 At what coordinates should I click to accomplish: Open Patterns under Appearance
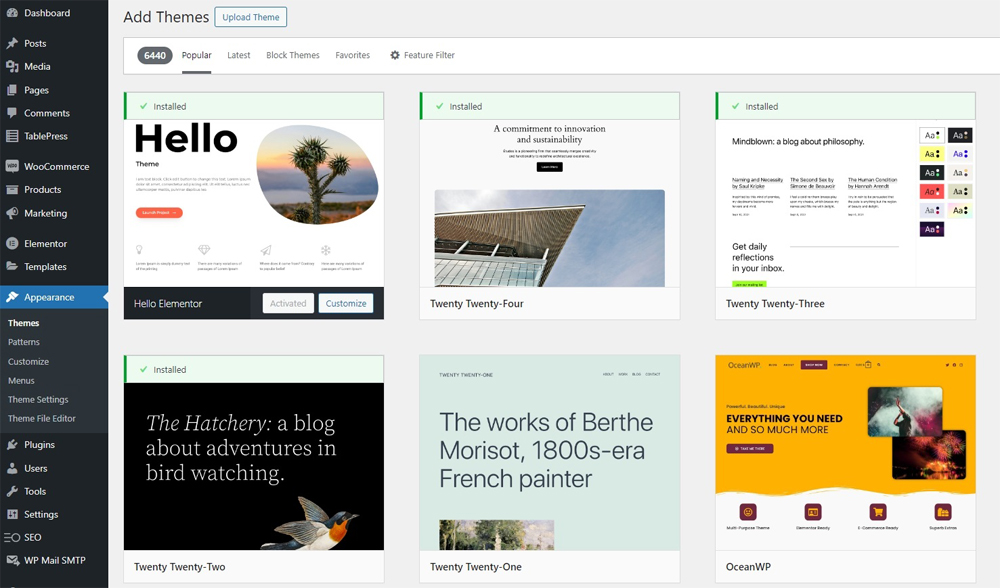click(x=24, y=342)
